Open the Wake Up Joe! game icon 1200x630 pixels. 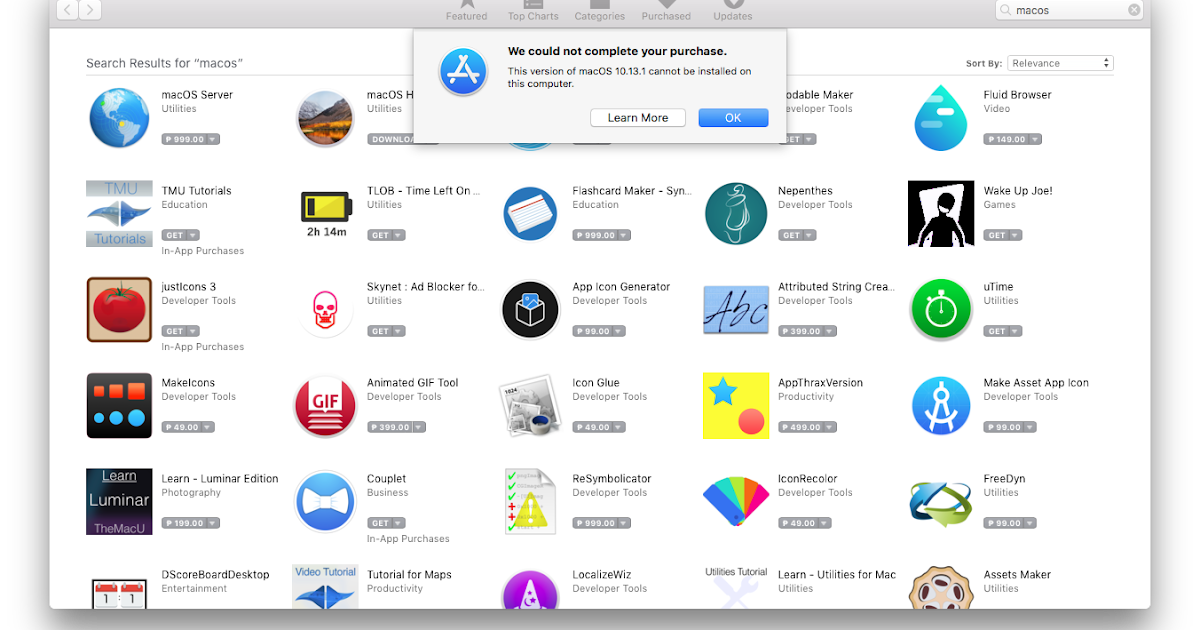point(940,214)
